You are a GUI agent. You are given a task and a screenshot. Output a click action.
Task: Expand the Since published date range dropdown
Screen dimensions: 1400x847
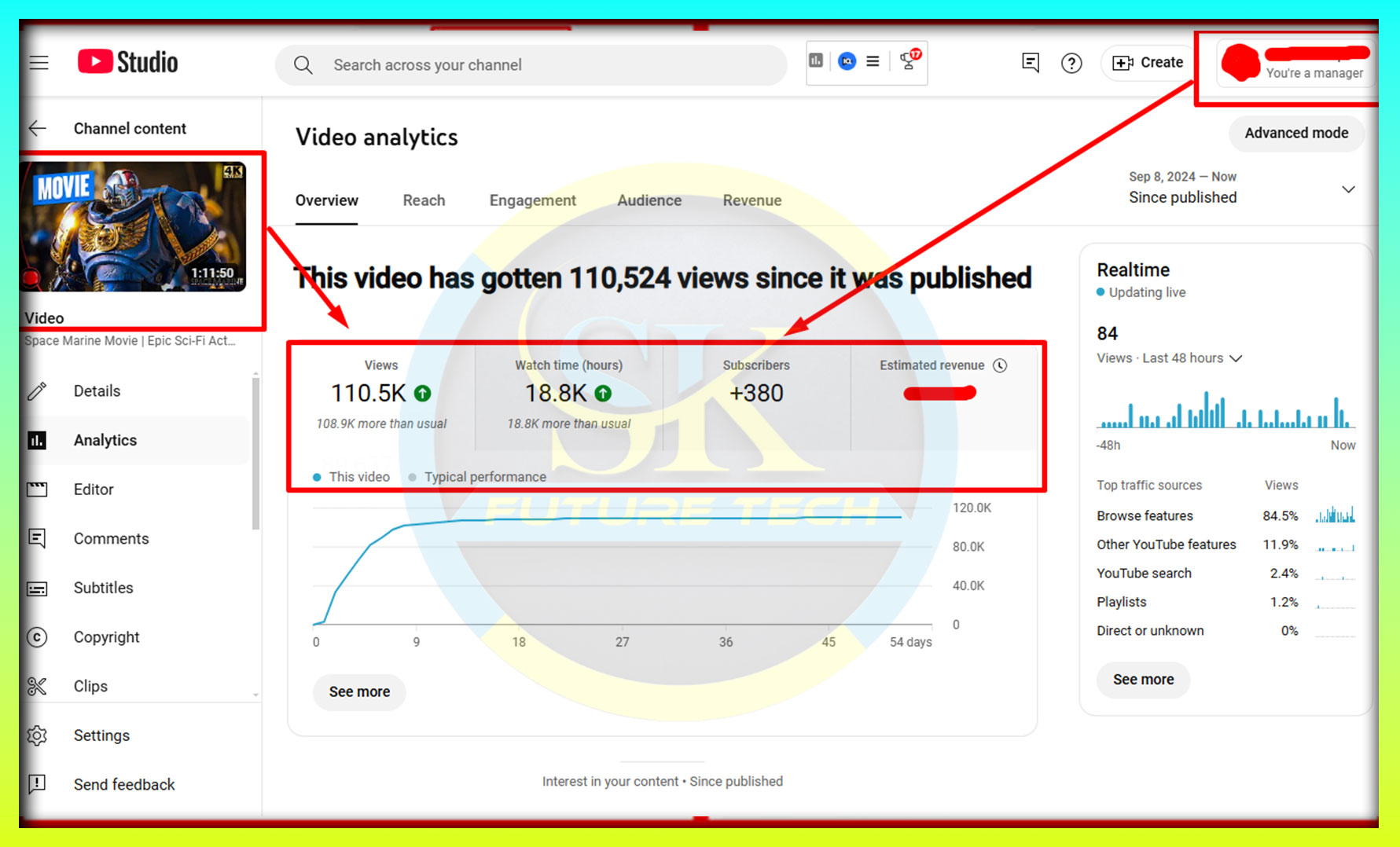(1347, 189)
